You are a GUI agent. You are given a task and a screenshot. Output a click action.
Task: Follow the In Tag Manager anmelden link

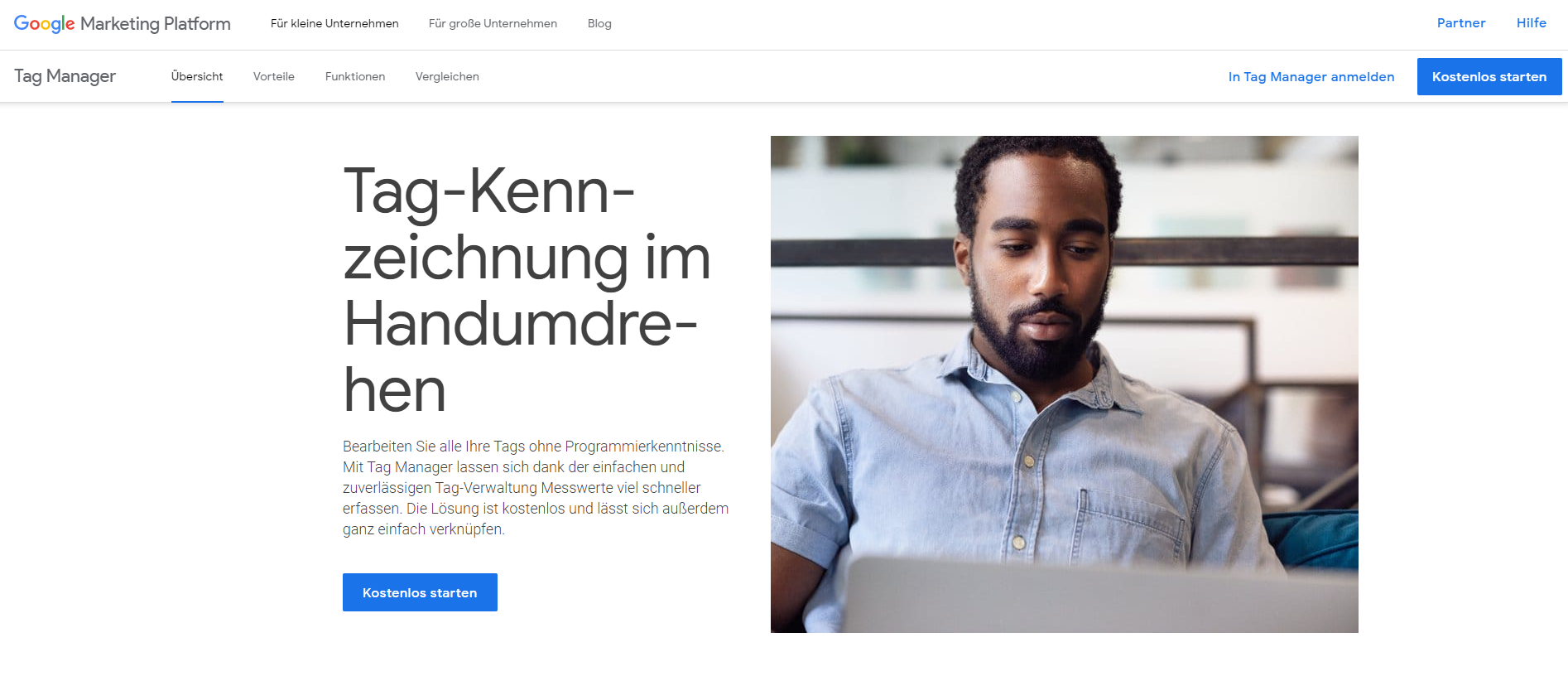click(x=1311, y=76)
